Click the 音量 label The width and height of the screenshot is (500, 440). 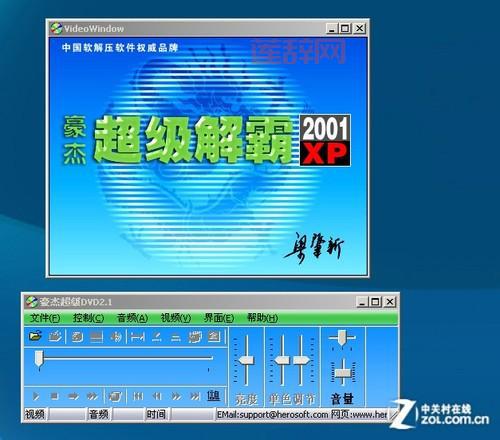pos(342,399)
